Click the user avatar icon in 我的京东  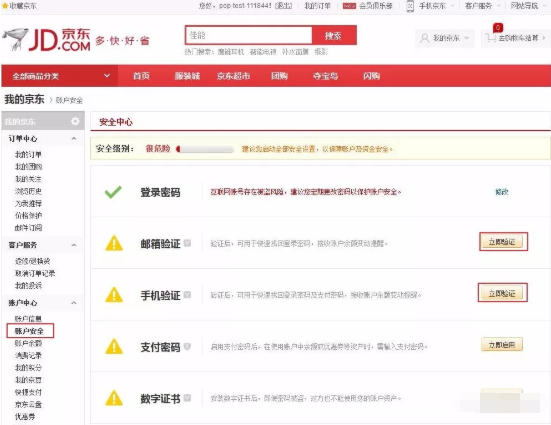tap(424, 38)
